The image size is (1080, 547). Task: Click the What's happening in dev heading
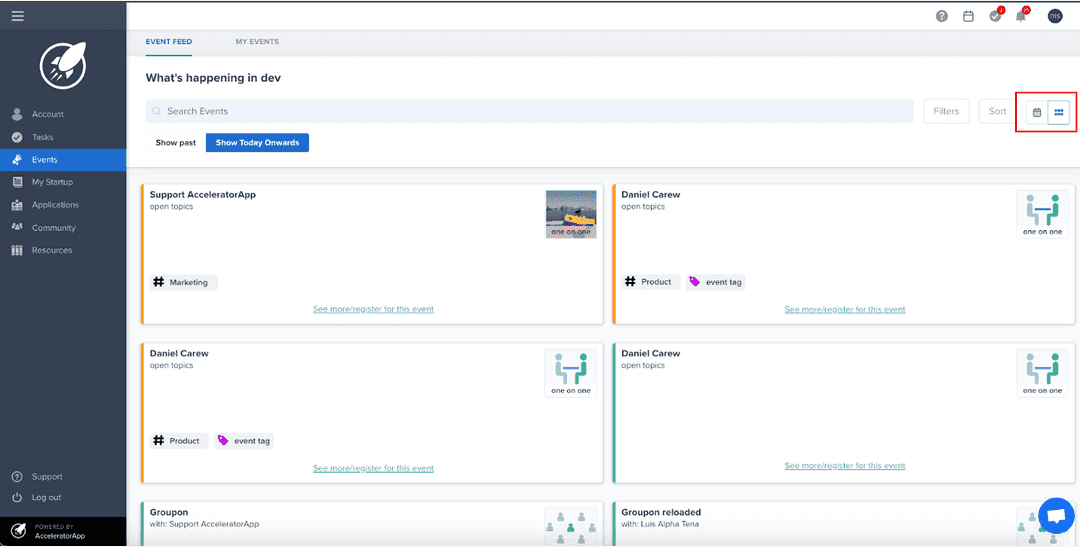point(214,78)
